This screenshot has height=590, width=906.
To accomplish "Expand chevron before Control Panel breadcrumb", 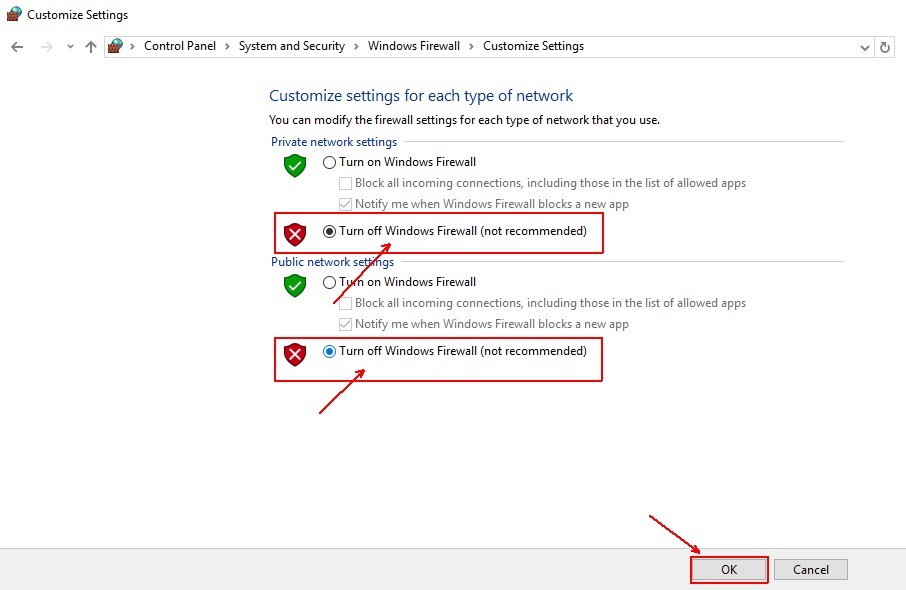I will [132, 46].
